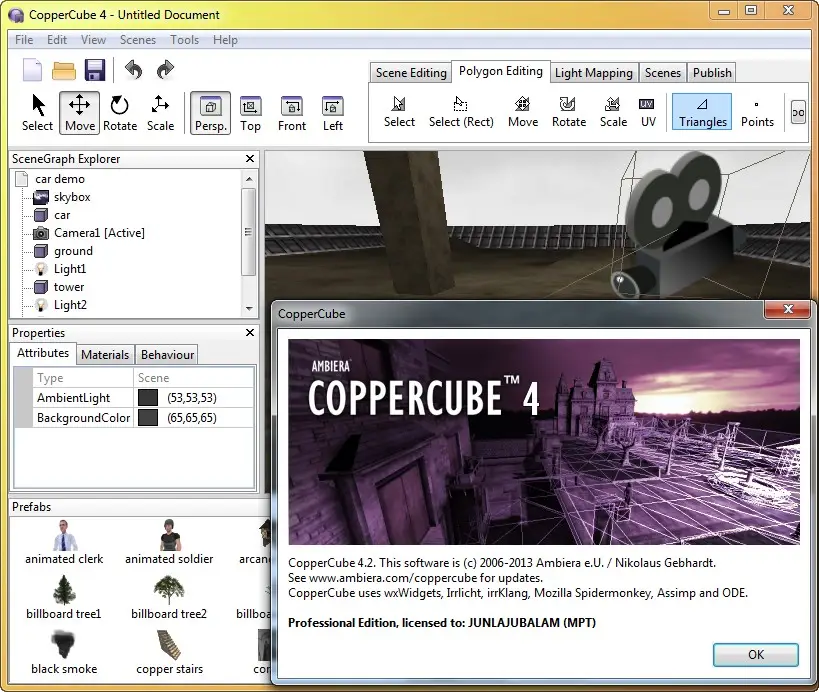Select Light1 in the SceneGraph
The height and width of the screenshot is (692, 819).
(69, 269)
